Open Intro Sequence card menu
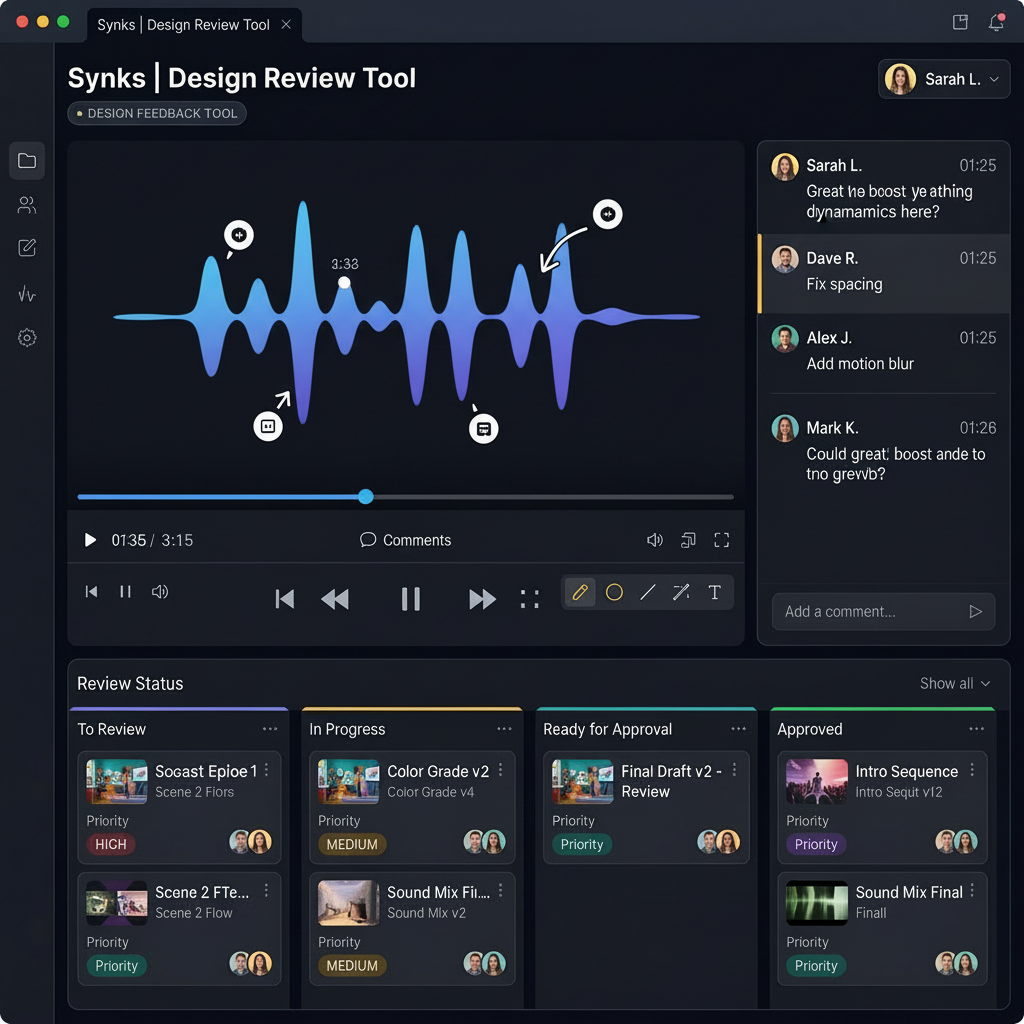This screenshot has height=1024, width=1024. 972,771
